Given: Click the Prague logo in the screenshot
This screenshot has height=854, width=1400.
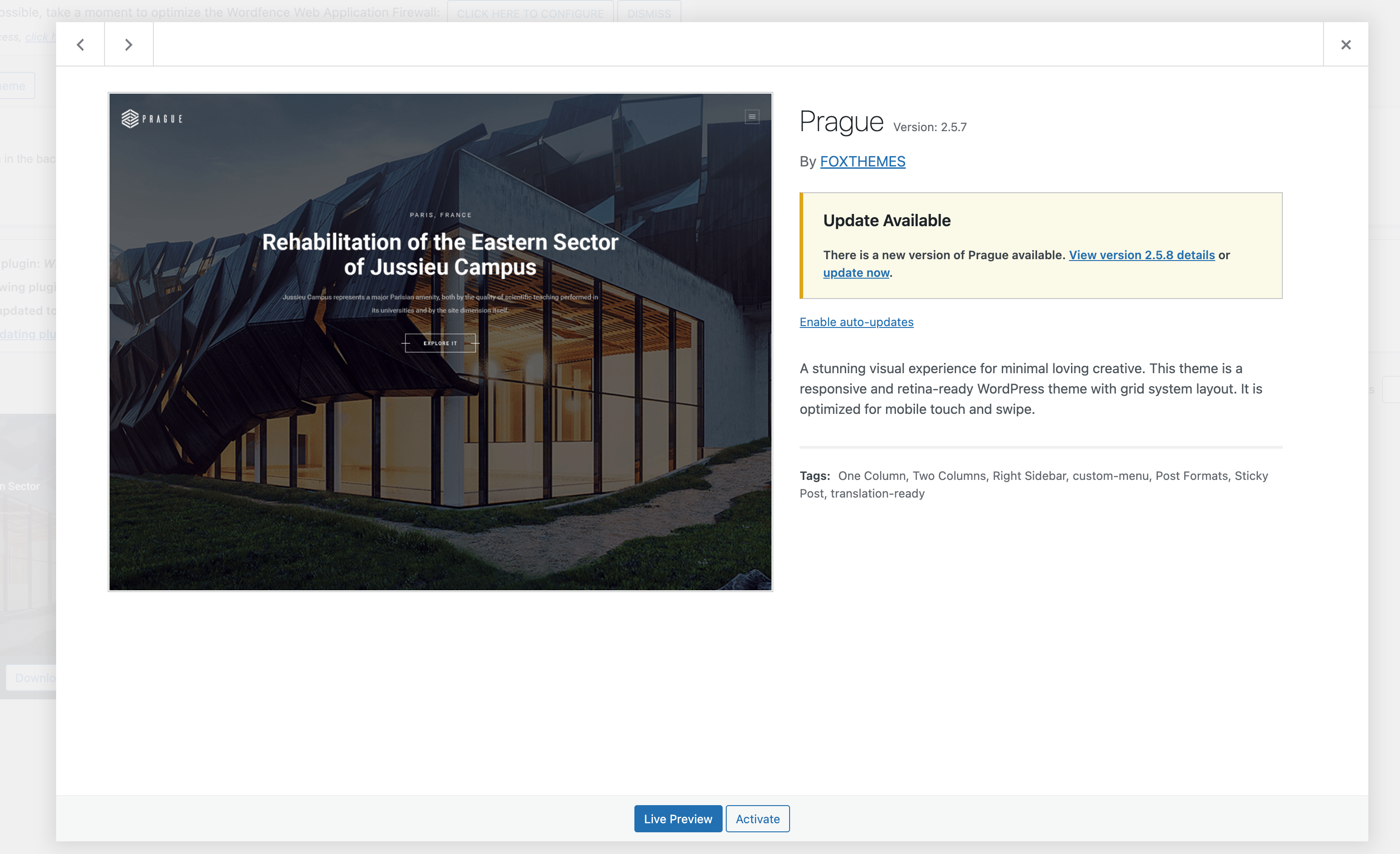Looking at the screenshot, I should pos(152,119).
